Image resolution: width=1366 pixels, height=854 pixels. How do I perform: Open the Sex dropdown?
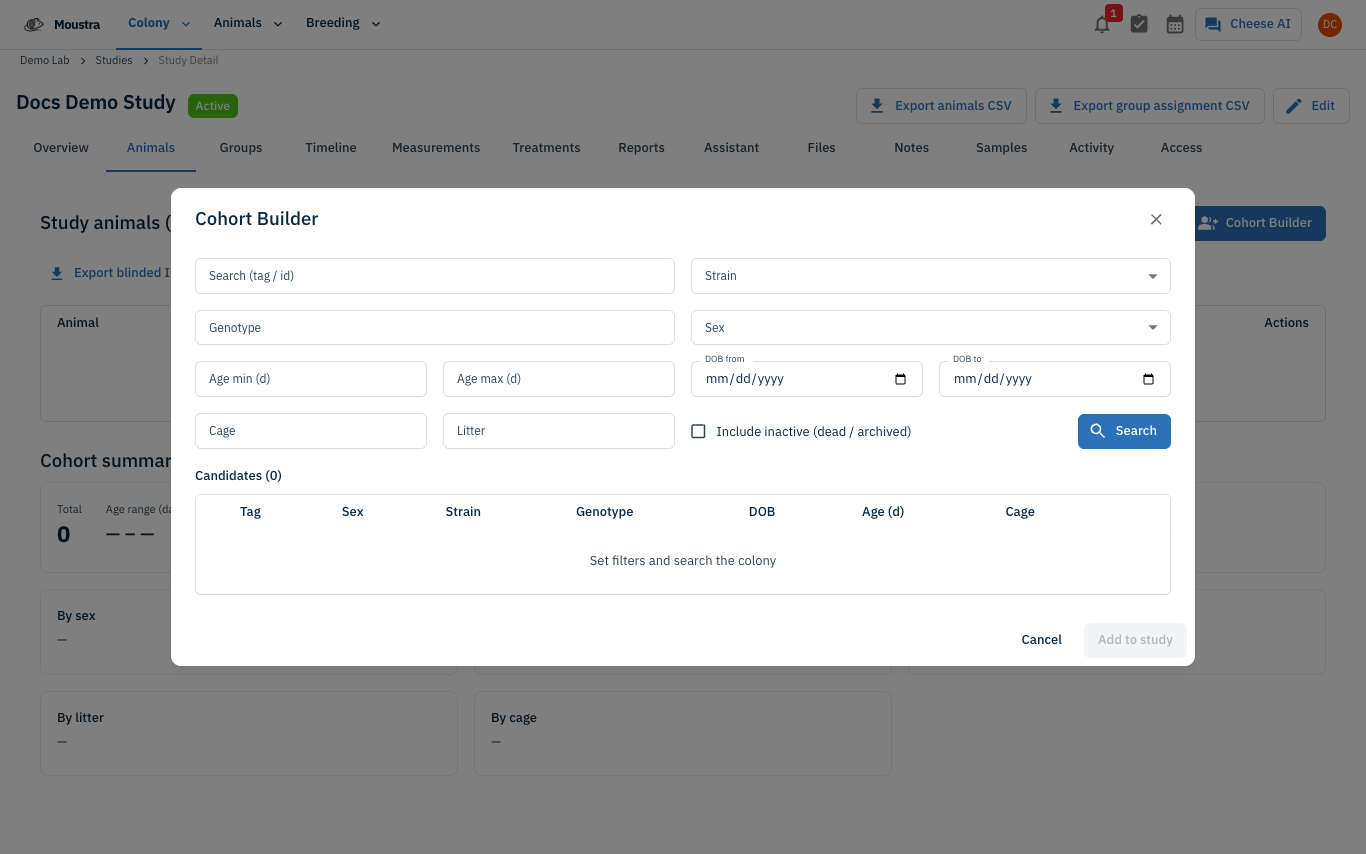click(x=930, y=327)
